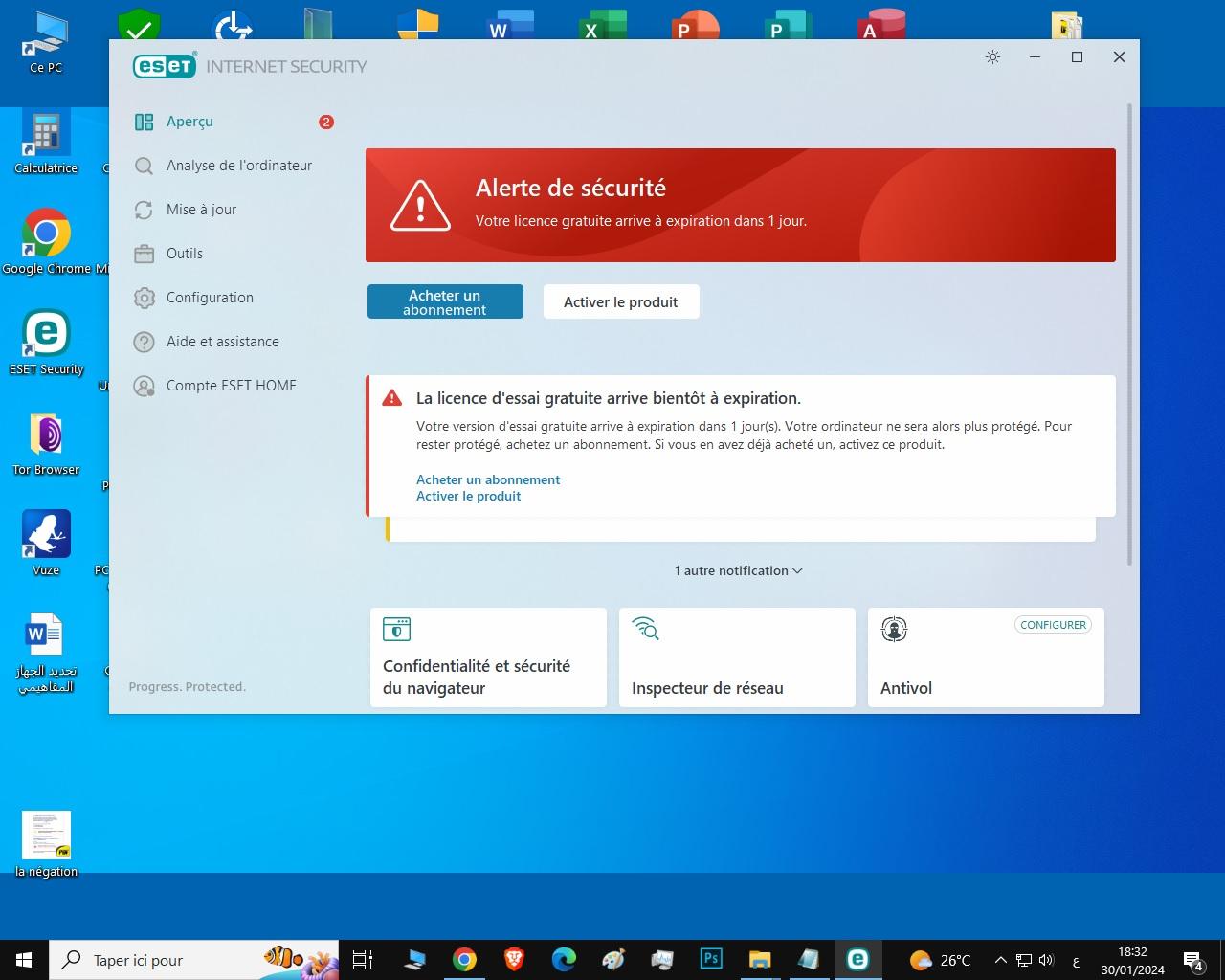Click the Antivol thief target icon
The image size is (1225, 980).
[x=894, y=629]
